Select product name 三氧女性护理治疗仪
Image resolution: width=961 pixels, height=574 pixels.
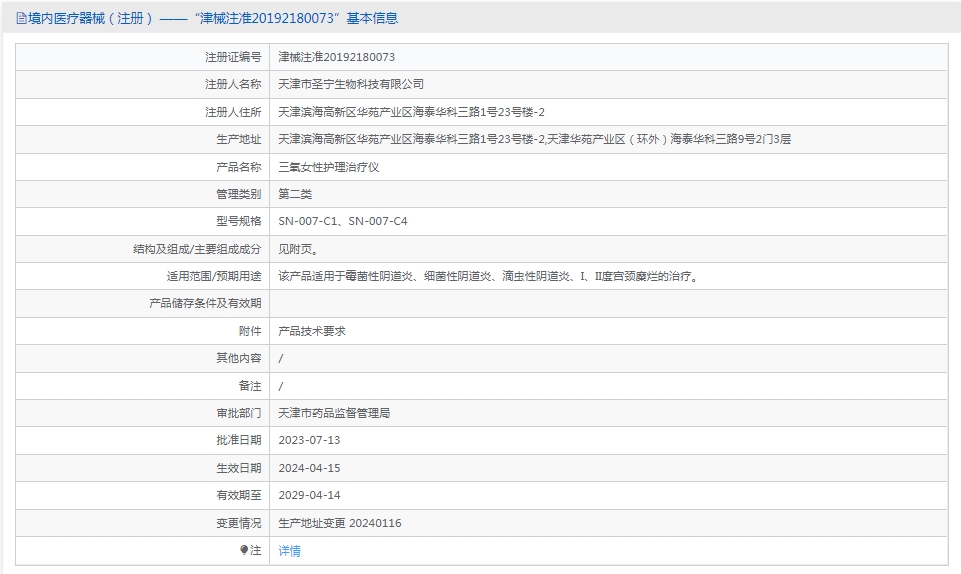[329, 167]
